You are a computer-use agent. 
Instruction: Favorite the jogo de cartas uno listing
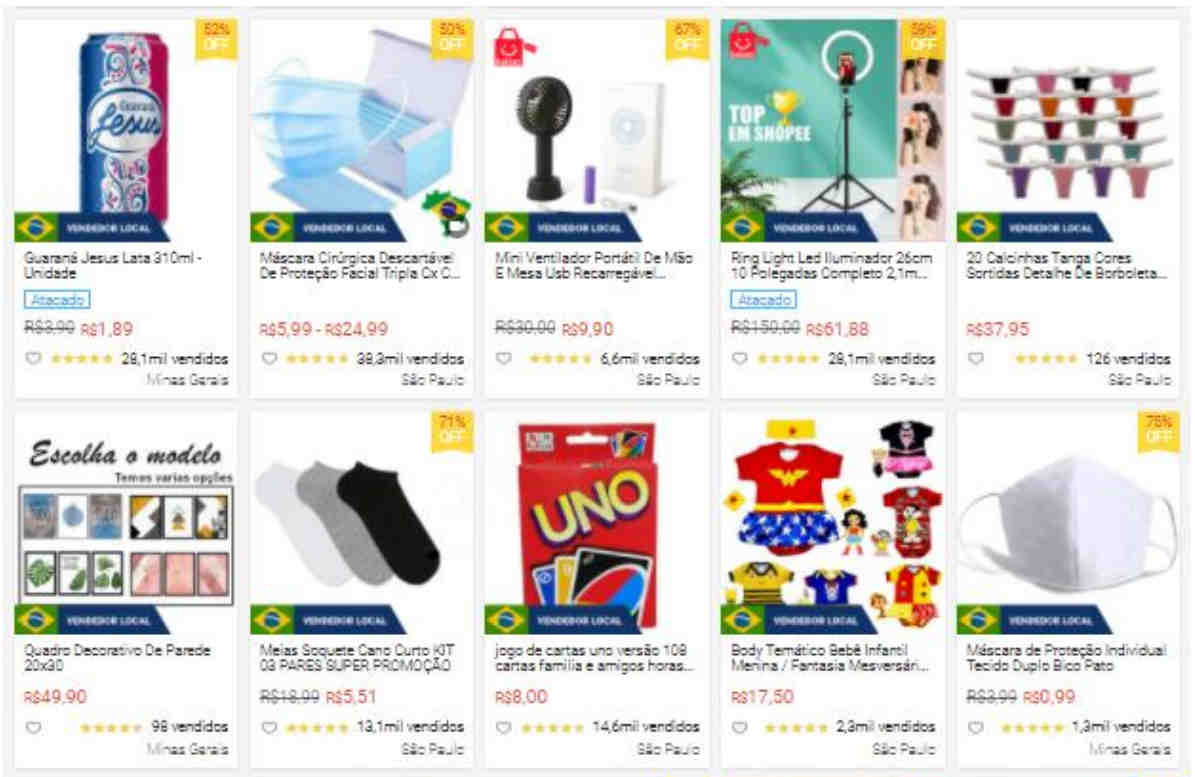504,727
